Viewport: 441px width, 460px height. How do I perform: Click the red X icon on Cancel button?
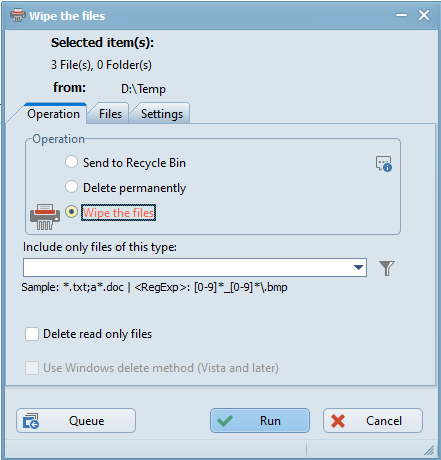pyautogui.click(x=338, y=421)
